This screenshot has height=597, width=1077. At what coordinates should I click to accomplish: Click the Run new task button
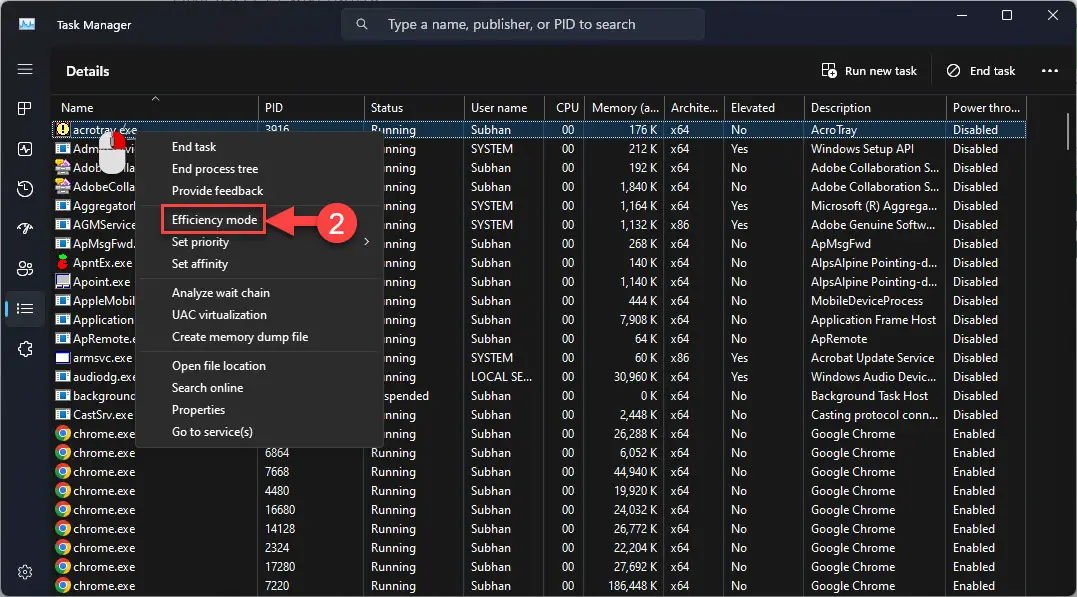[869, 71]
